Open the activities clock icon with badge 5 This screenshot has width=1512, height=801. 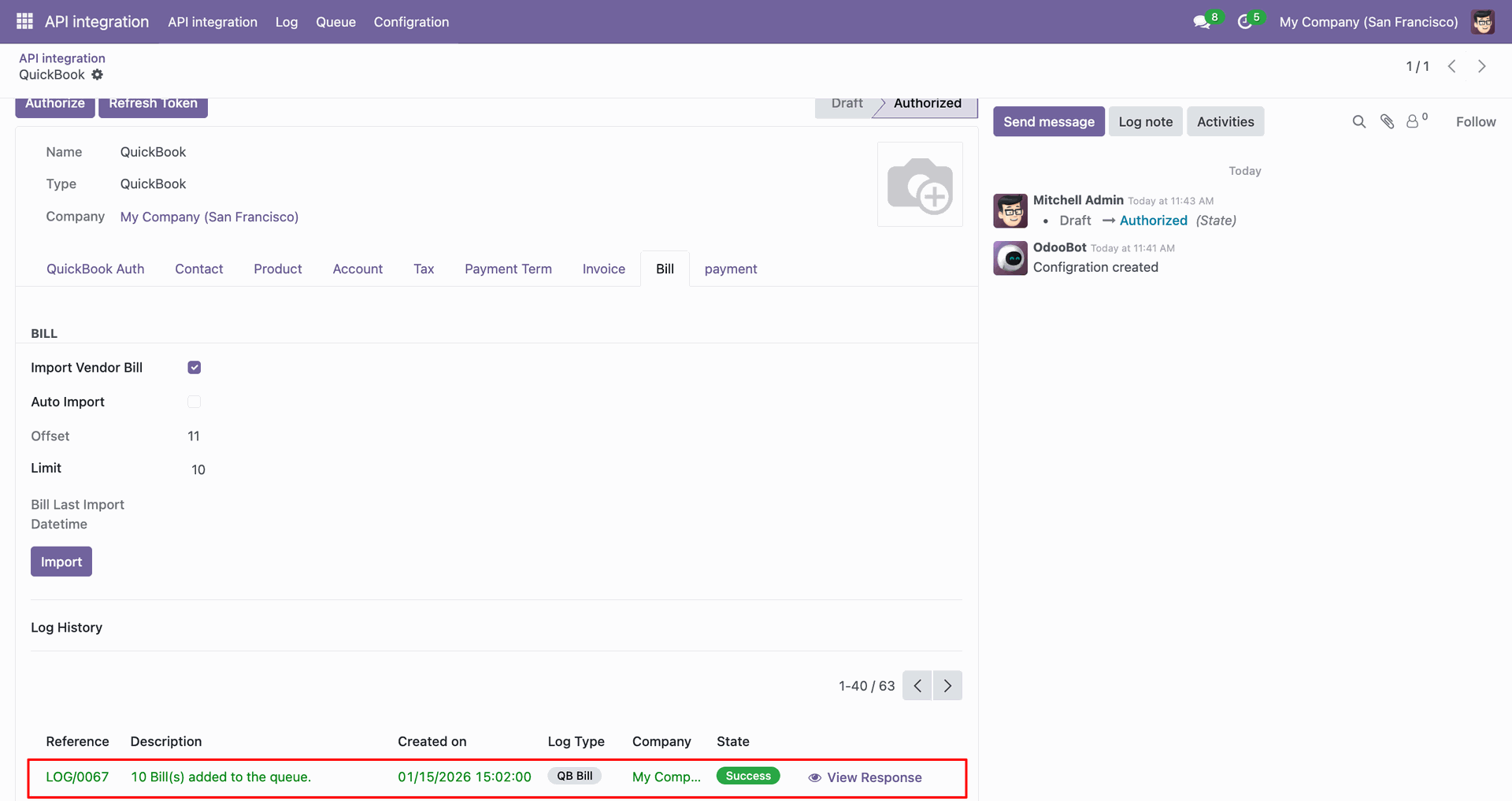tap(1245, 22)
